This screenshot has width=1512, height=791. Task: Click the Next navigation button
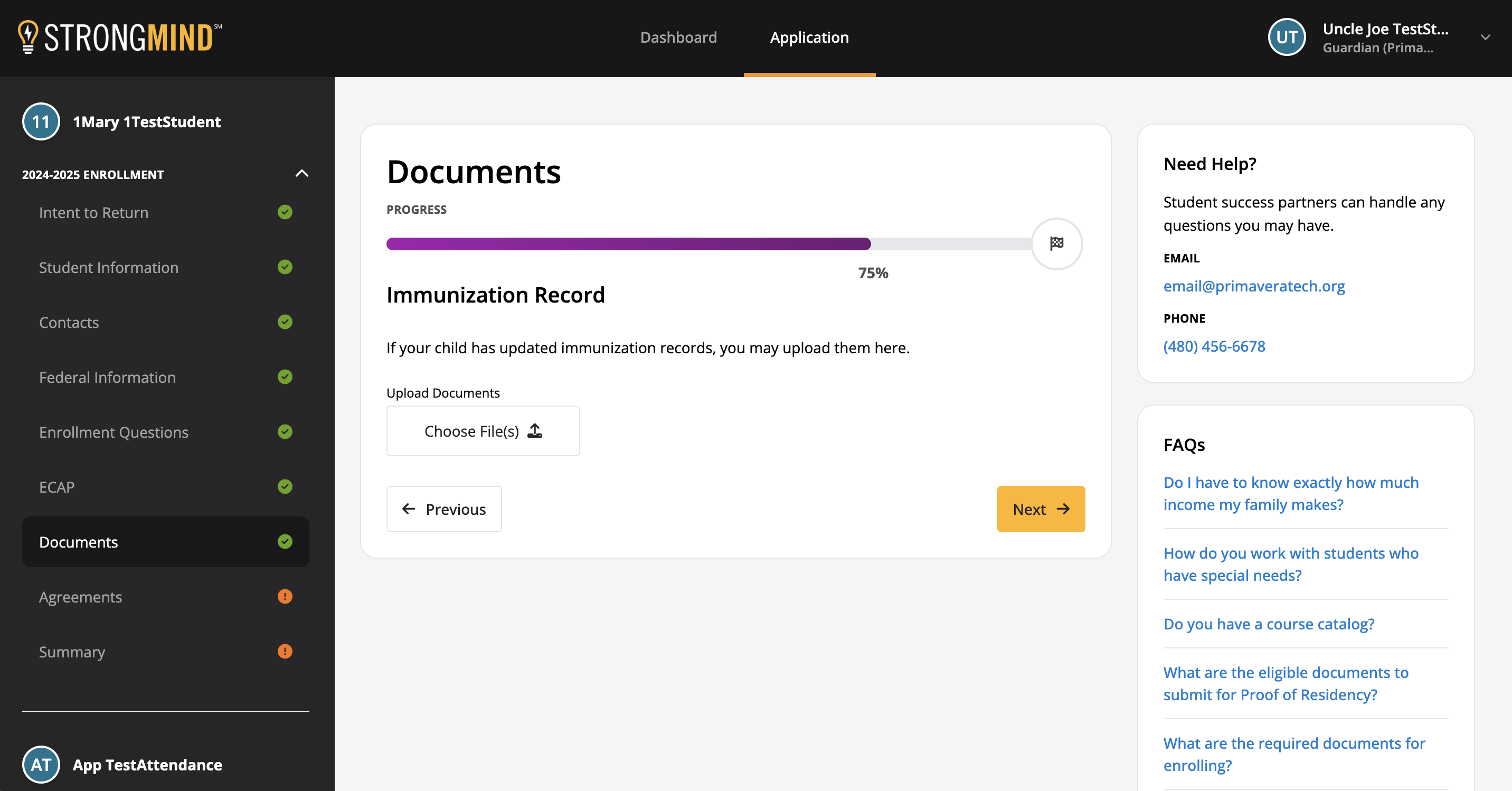pos(1041,509)
